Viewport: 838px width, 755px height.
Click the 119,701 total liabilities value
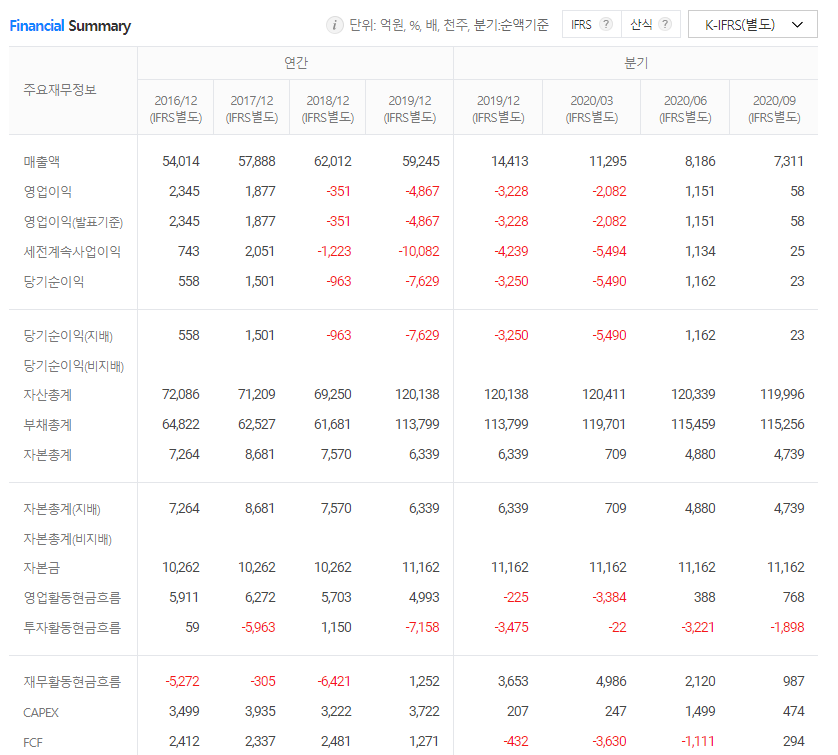(604, 424)
